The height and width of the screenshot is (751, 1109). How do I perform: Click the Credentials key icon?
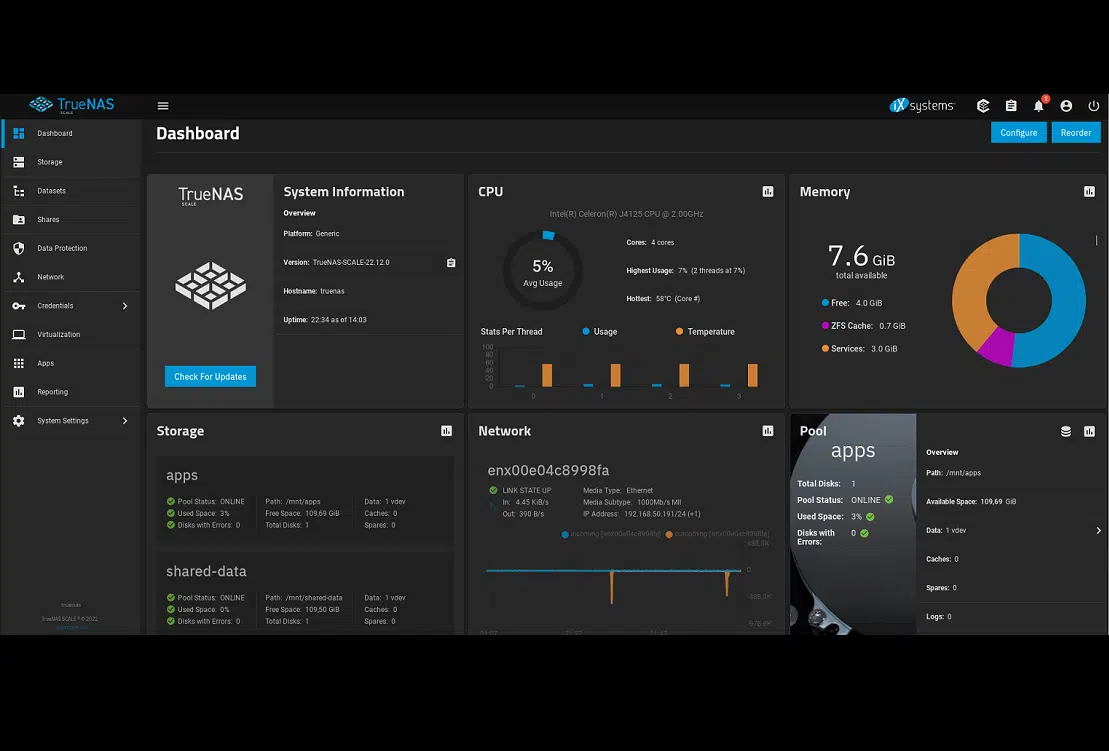[19, 305]
